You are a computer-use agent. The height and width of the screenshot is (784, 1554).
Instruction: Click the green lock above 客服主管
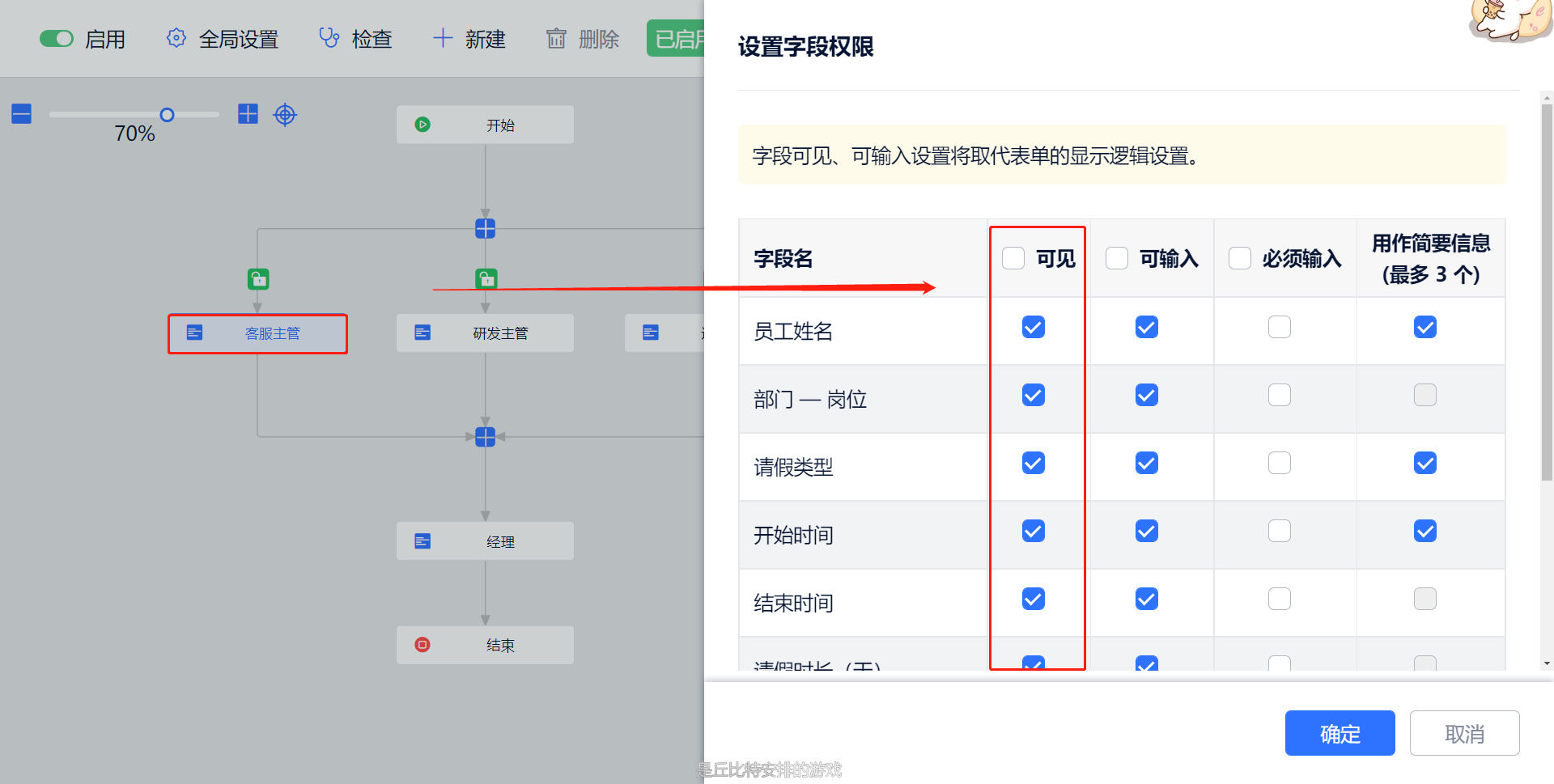[258, 280]
